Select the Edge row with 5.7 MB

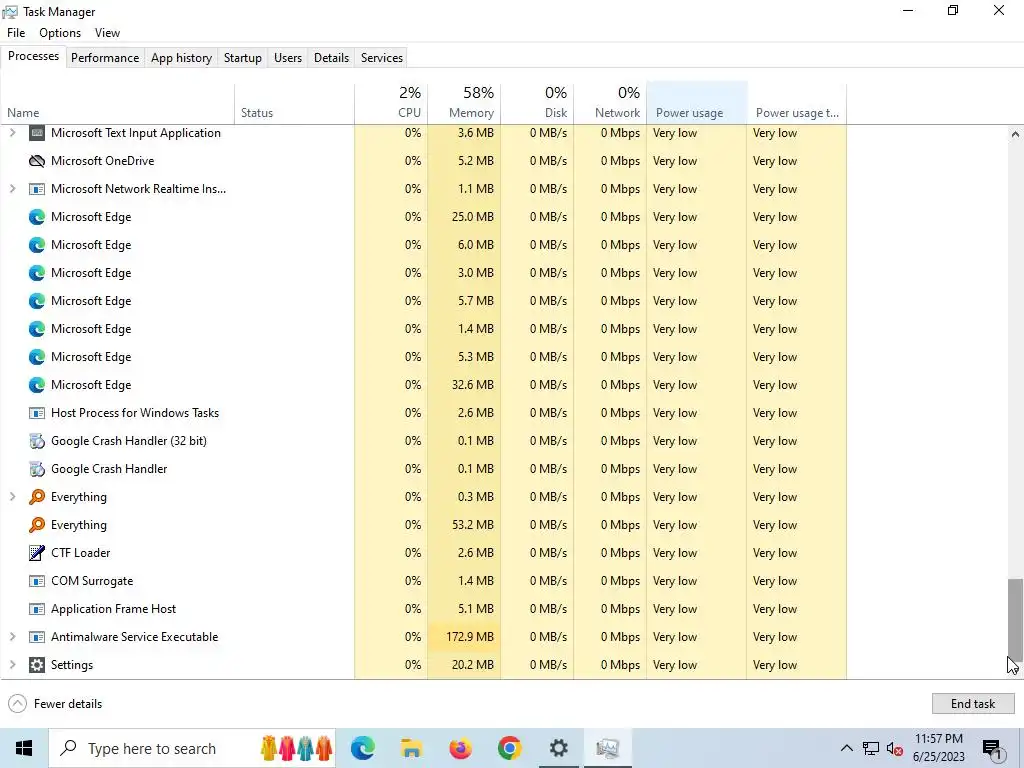click(423, 301)
